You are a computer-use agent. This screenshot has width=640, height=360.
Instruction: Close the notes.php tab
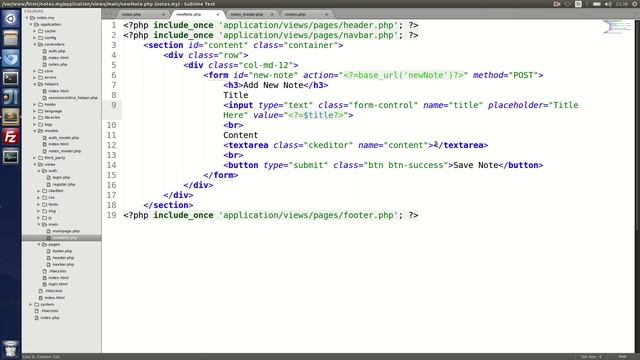click(x=163, y=15)
